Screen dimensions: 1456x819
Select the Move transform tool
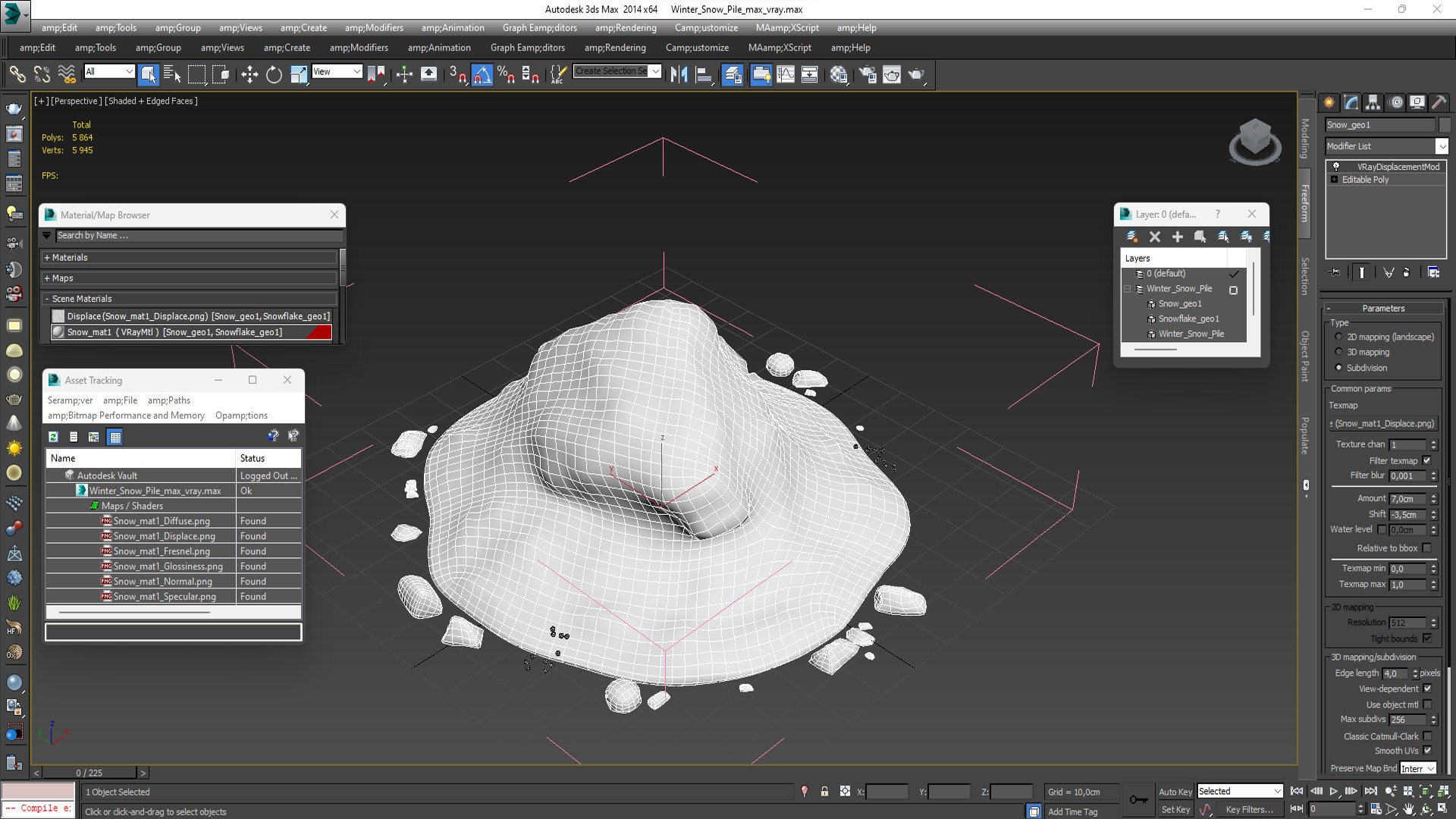click(249, 74)
